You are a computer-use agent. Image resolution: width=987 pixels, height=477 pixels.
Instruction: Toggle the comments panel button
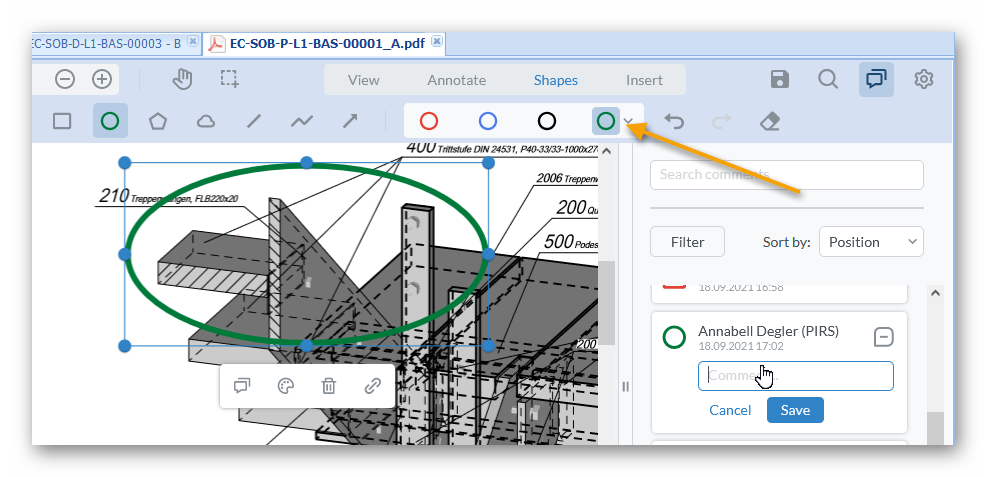[x=876, y=79]
